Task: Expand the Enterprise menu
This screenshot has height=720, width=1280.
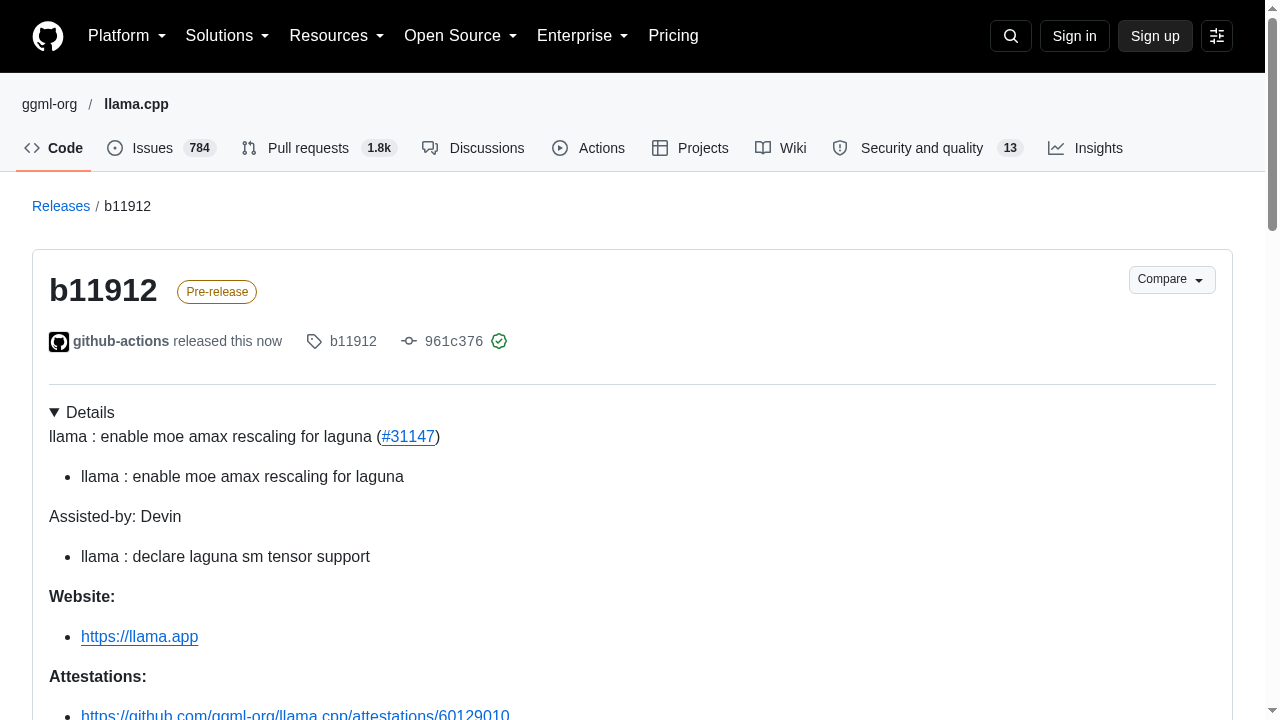Action: click(x=583, y=36)
